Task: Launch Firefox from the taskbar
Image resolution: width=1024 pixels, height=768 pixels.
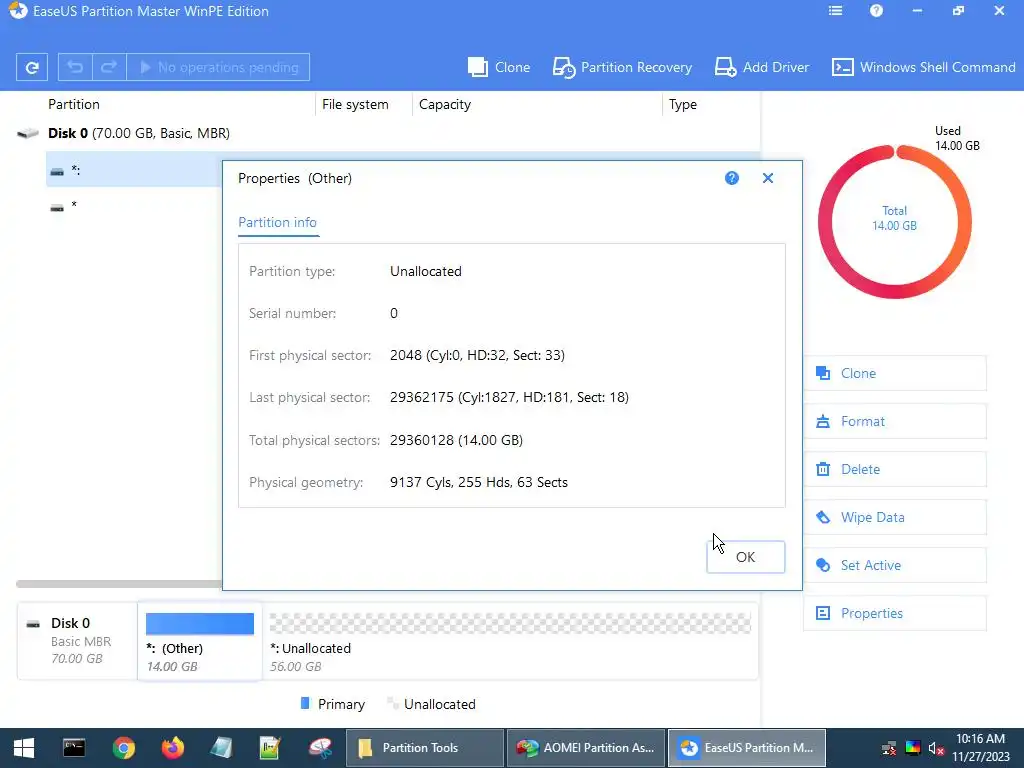Action: click(173, 748)
